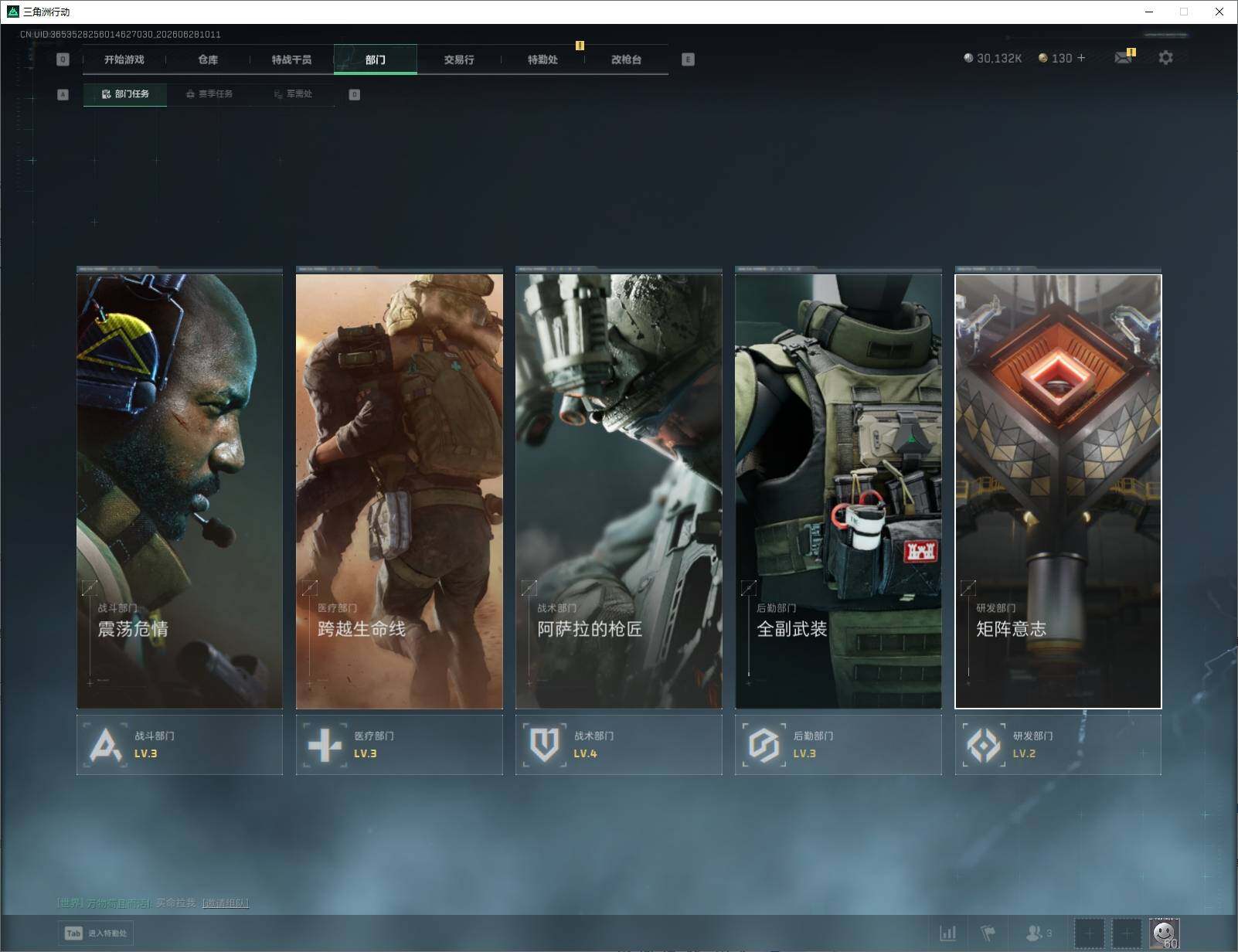Screen dimensions: 1238x952
Task: Open the mail inbox icon
Action: click(x=1123, y=58)
